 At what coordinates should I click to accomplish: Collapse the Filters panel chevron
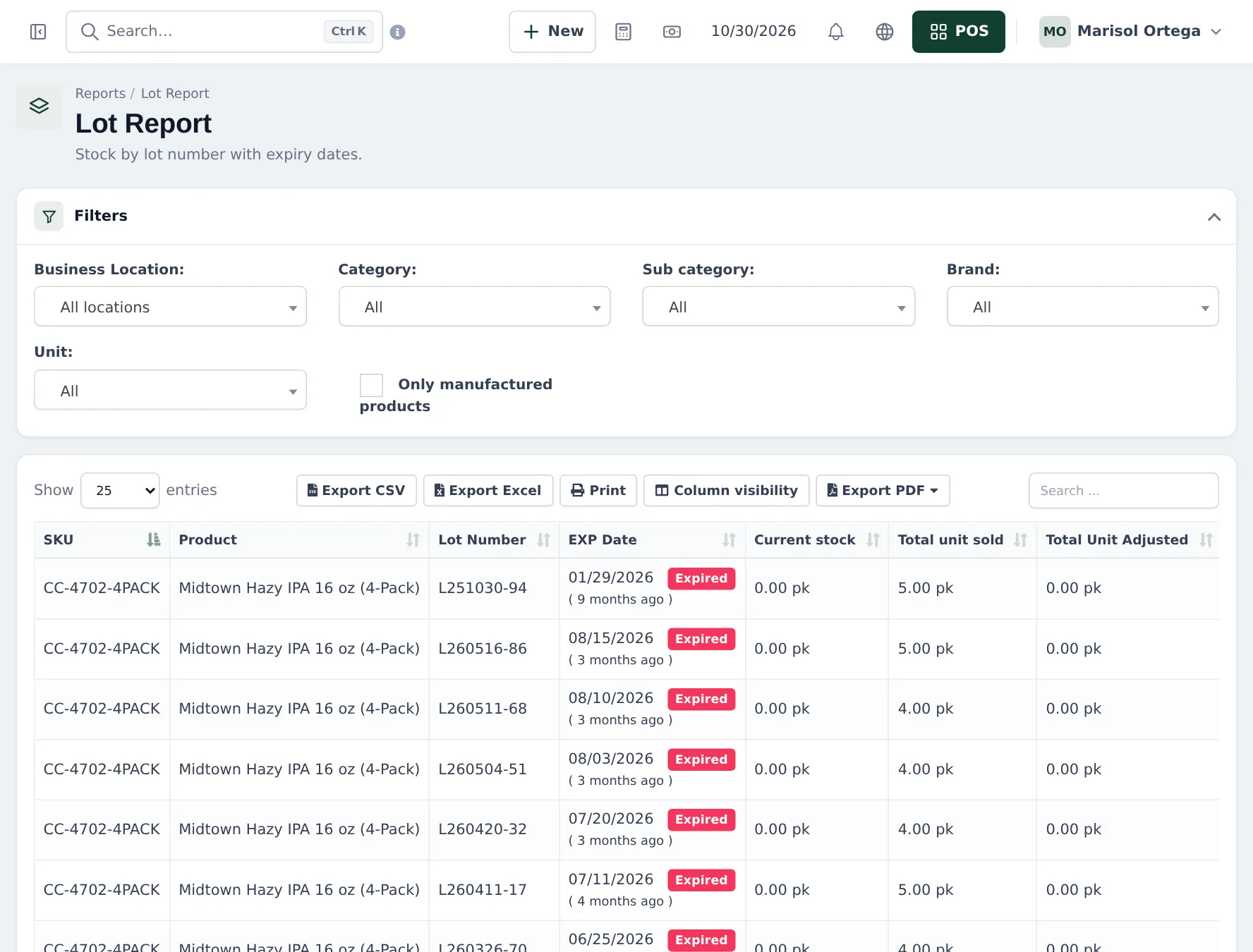click(1213, 216)
